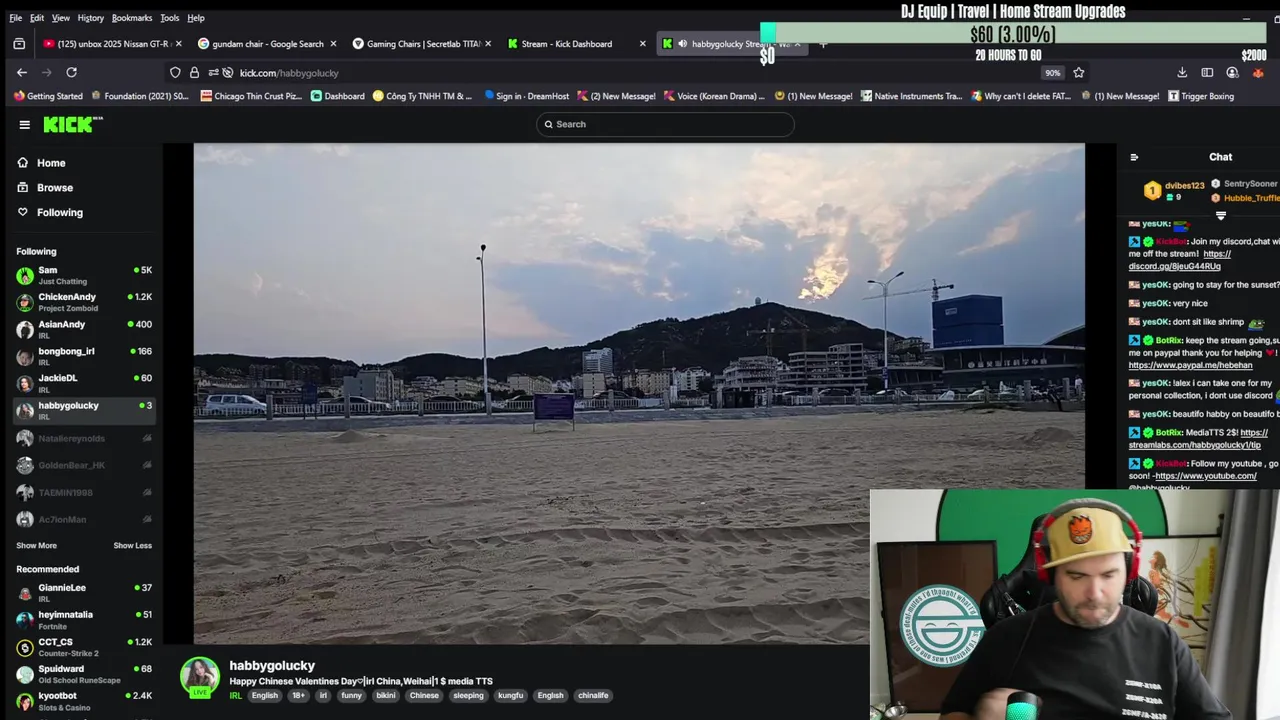
Task: Open kyootbot's recommended channel
Action: (84, 700)
